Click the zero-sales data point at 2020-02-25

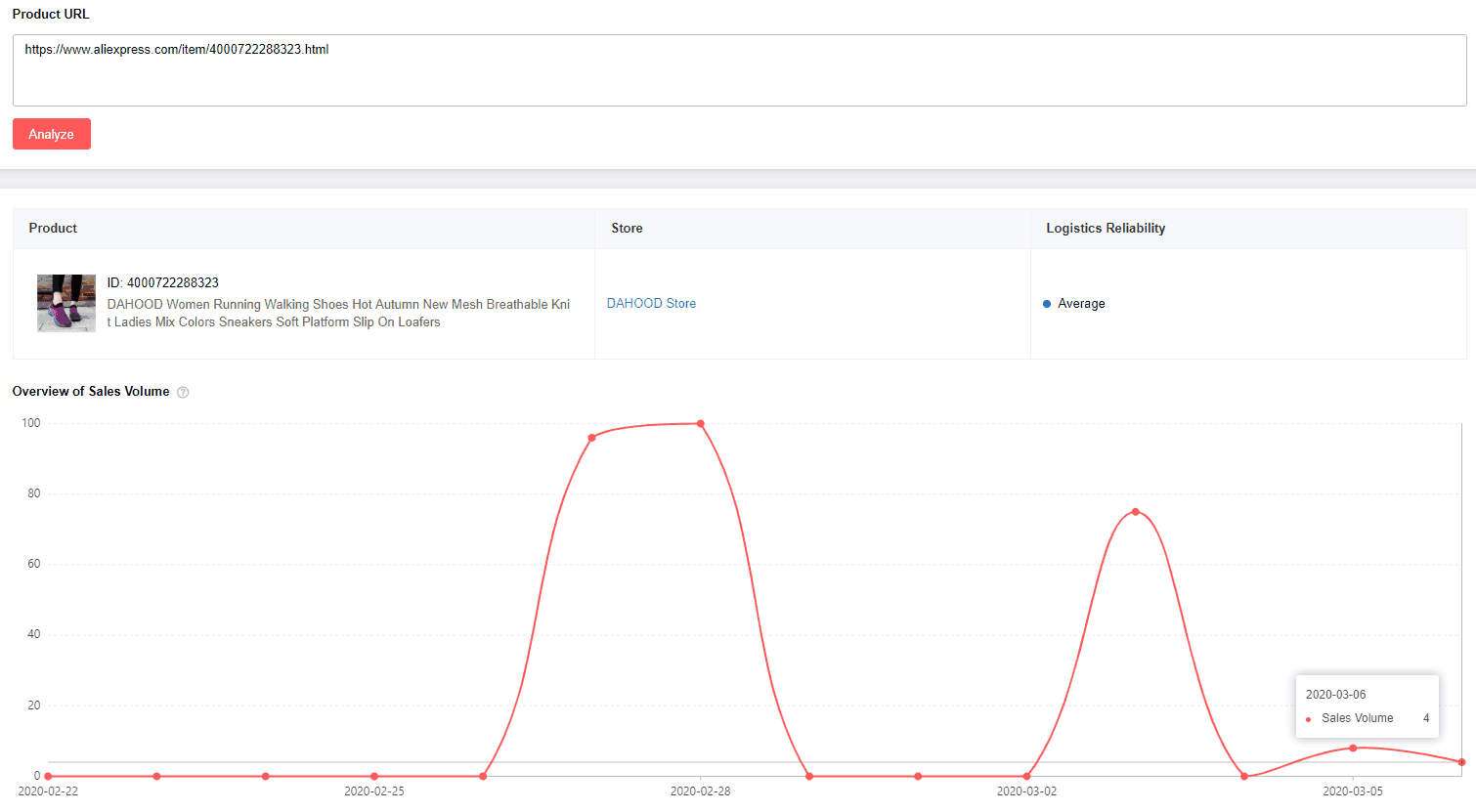coord(374,776)
